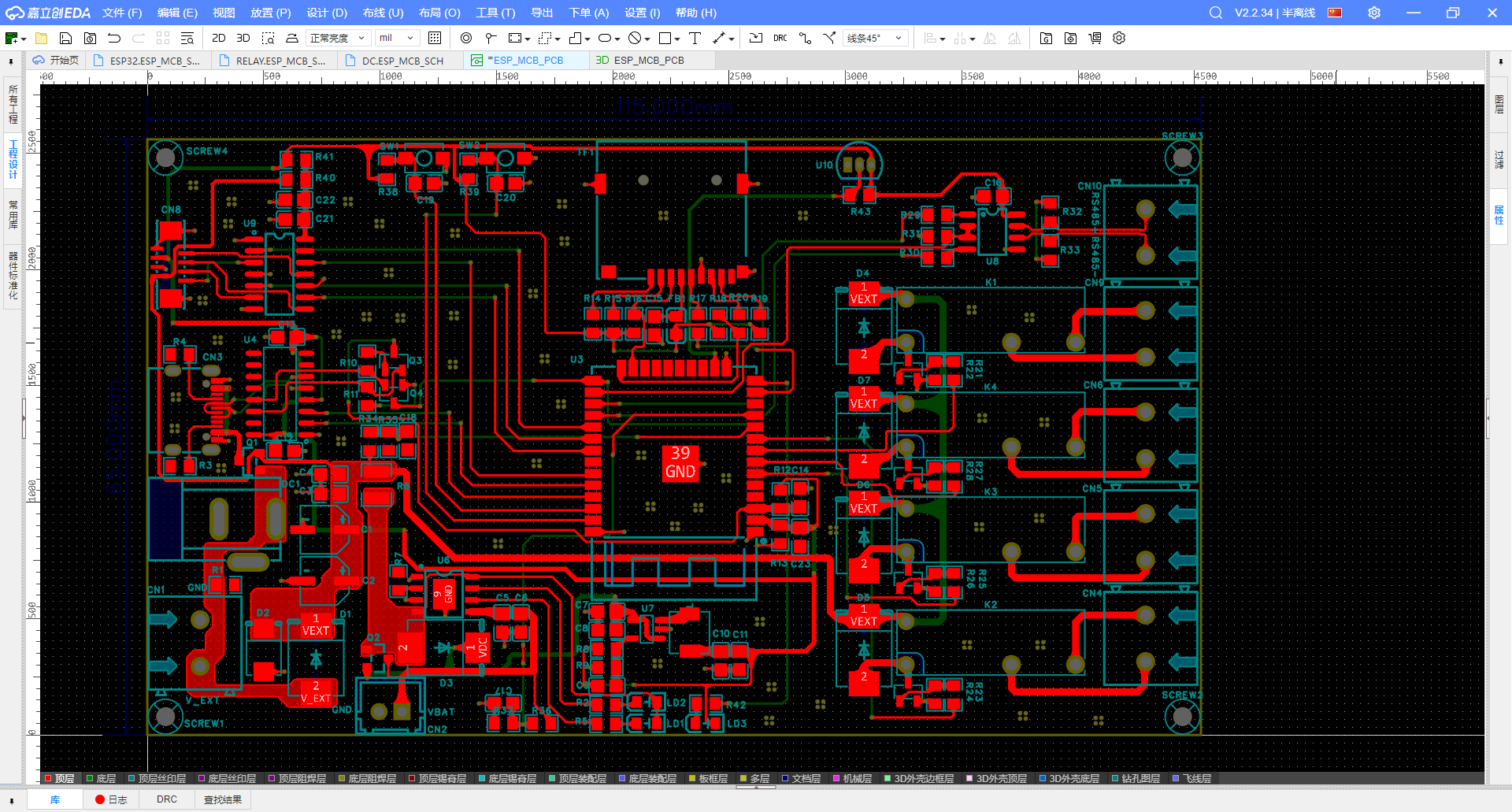Screen dimensions: 1512x812
Task: Open the brightness 正常亮度 dropdown
Action: 338,38
